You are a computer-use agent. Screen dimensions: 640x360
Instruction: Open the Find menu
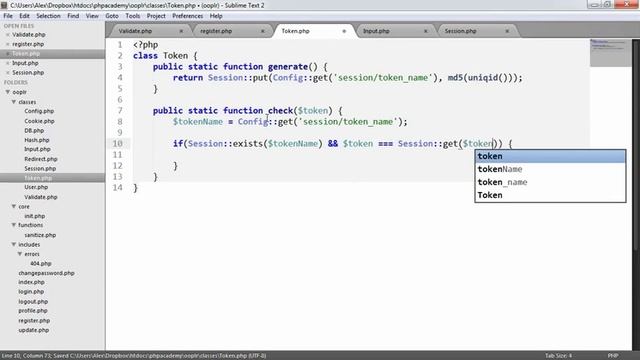(73, 16)
